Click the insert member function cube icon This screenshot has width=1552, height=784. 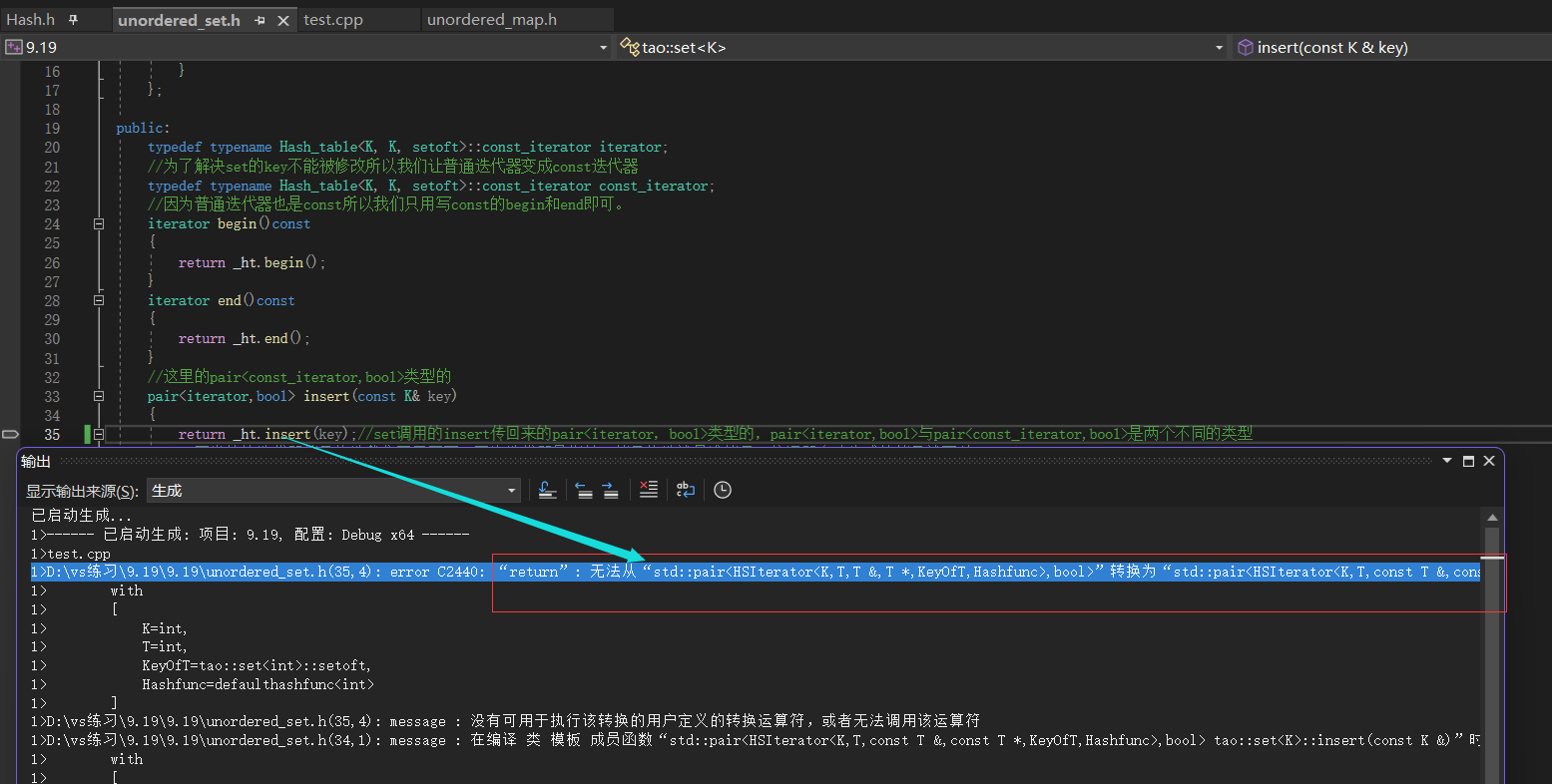(x=1245, y=47)
